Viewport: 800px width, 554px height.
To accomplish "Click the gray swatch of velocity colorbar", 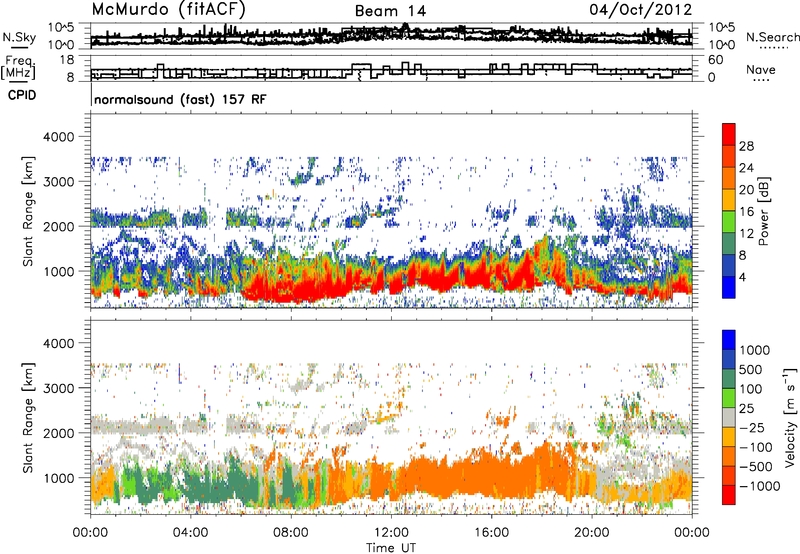I will (x=729, y=417).
